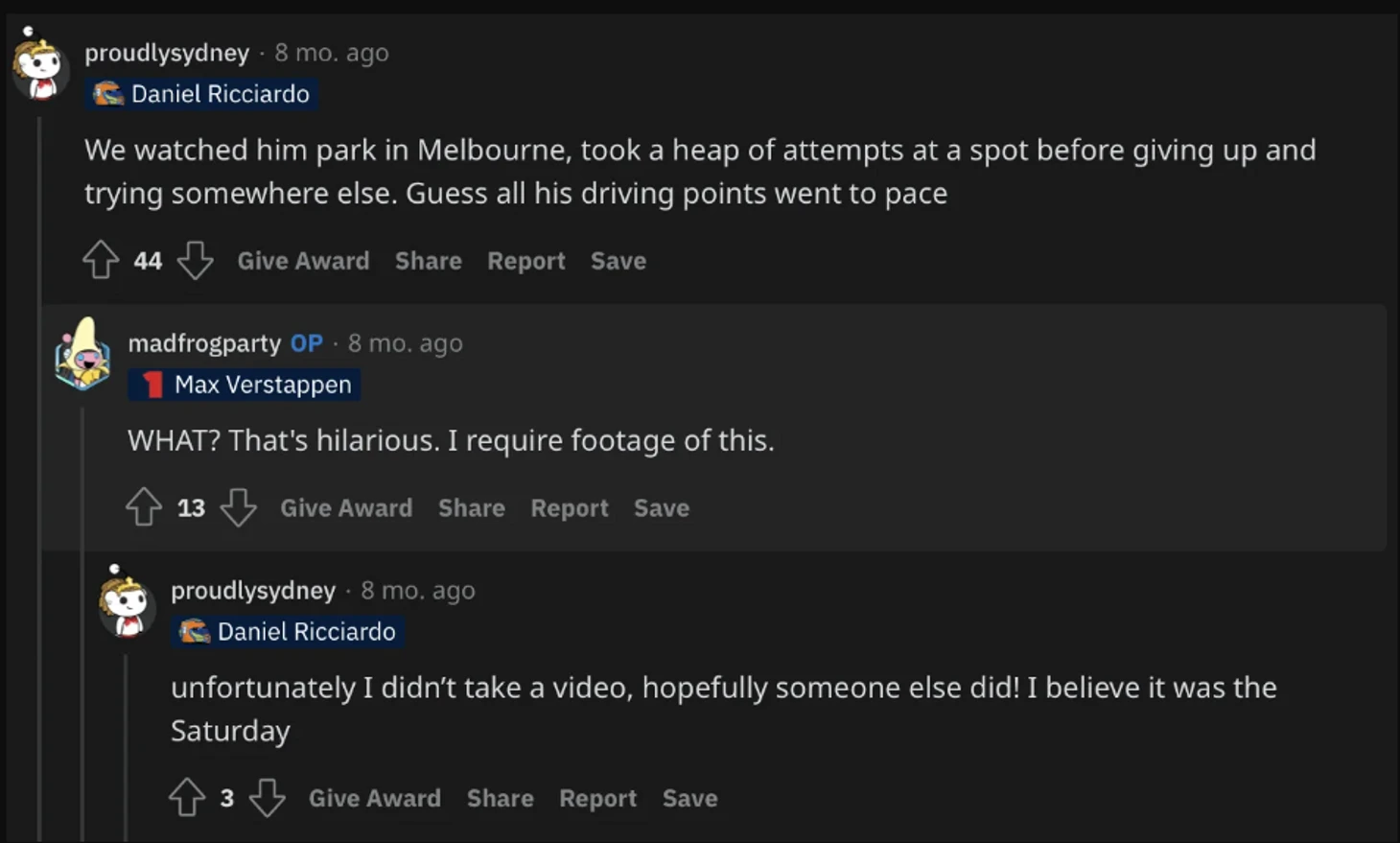This screenshot has height=843, width=1400.
Task: Click proudlysydney's avatar on the Saturday reply
Action: (x=126, y=604)
